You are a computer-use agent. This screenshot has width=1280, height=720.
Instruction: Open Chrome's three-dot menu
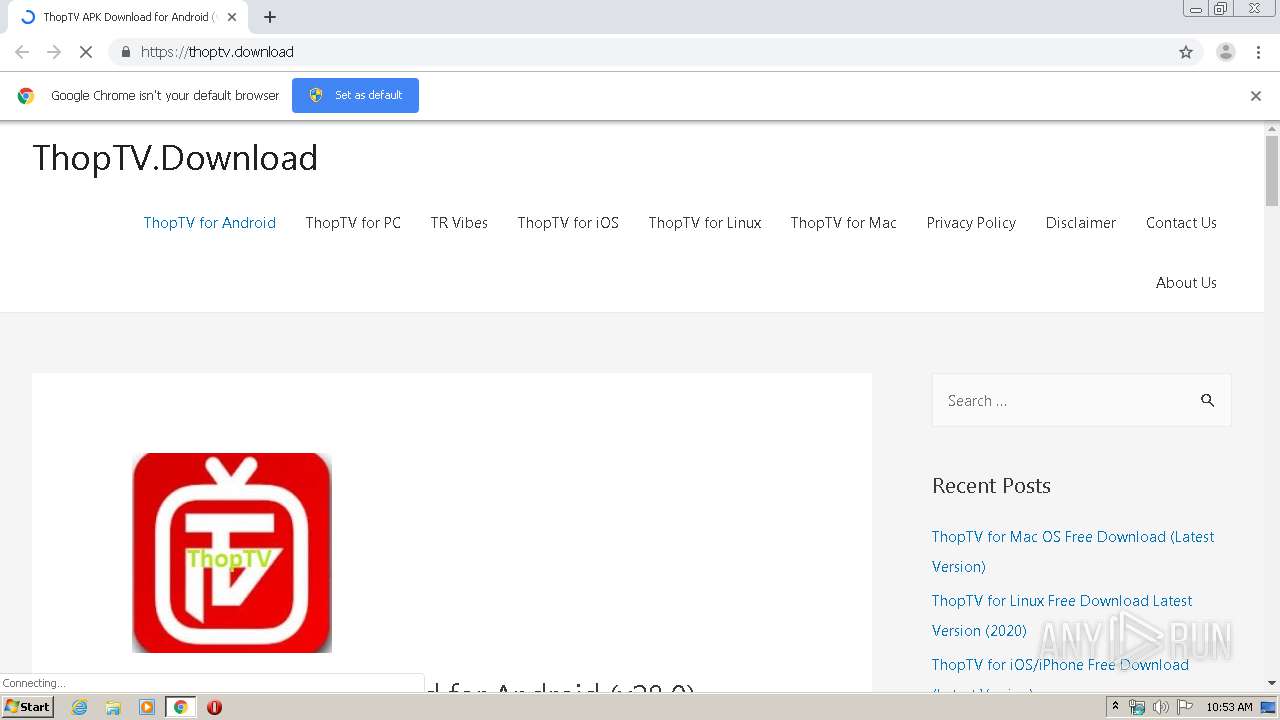tap(1258, 52)
